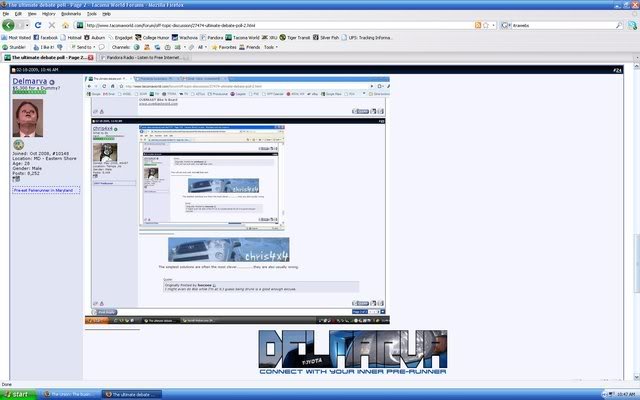Open the UPS Tracking Information bookmark
The height and width of the screenshot is (400, 640).
pos(367,38)
